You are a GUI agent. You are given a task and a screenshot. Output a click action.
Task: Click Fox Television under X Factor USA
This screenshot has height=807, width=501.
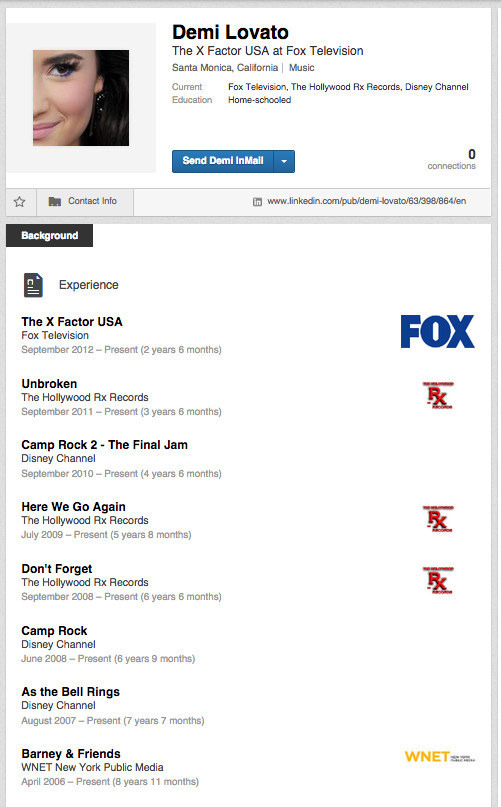click(x=55, y=336)
